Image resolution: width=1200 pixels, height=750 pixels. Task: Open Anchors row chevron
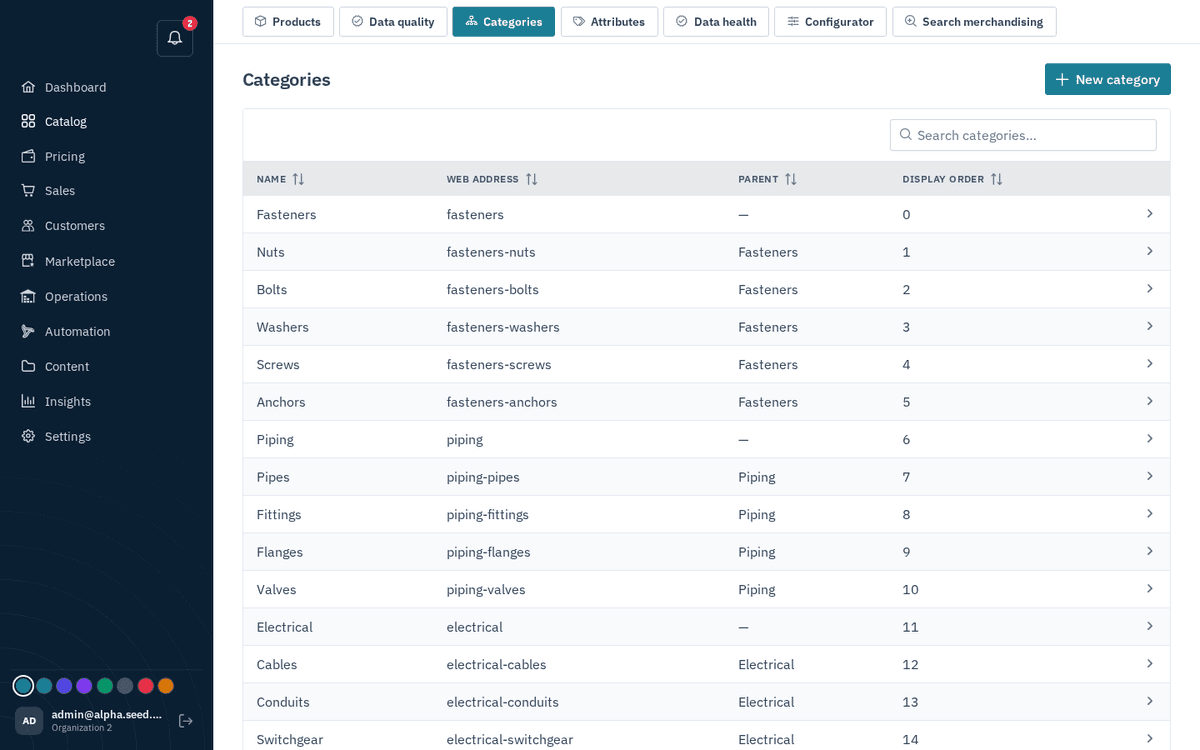pyautogui.click(x=1150, y=401)
